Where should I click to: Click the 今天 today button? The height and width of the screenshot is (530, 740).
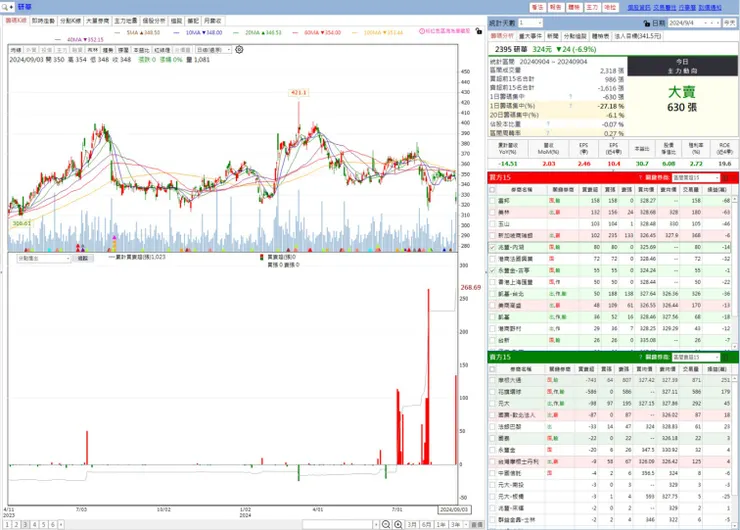coord(730,23)
